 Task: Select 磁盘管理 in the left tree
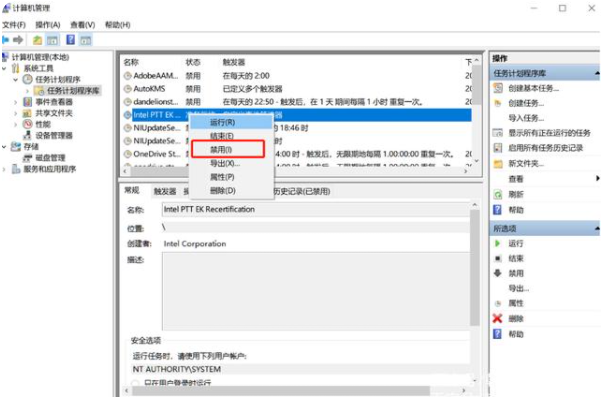[x=50, y=157]
